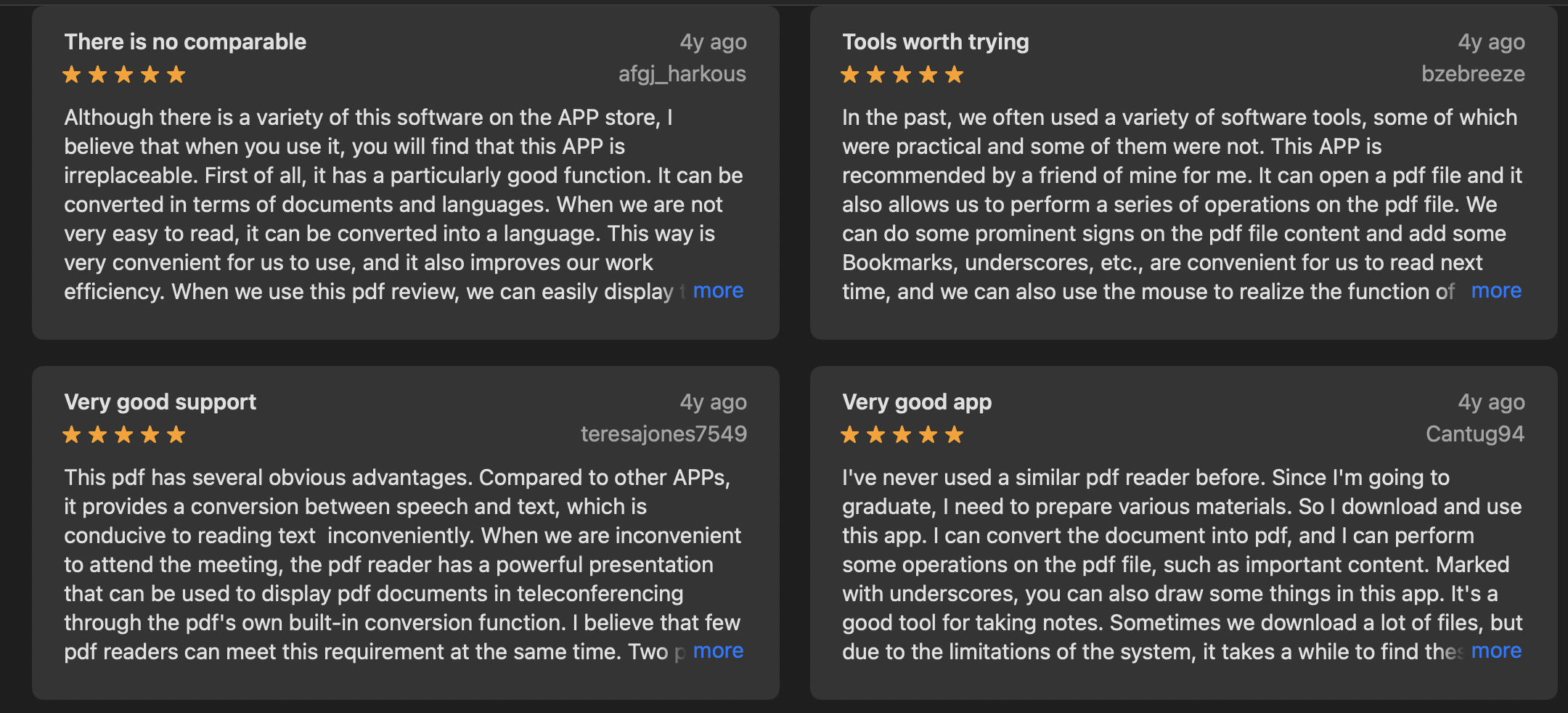Select the 'There is no comparable' review title
The height and width of the screenshot is (713, 1568).
click(x=185, y=42)
